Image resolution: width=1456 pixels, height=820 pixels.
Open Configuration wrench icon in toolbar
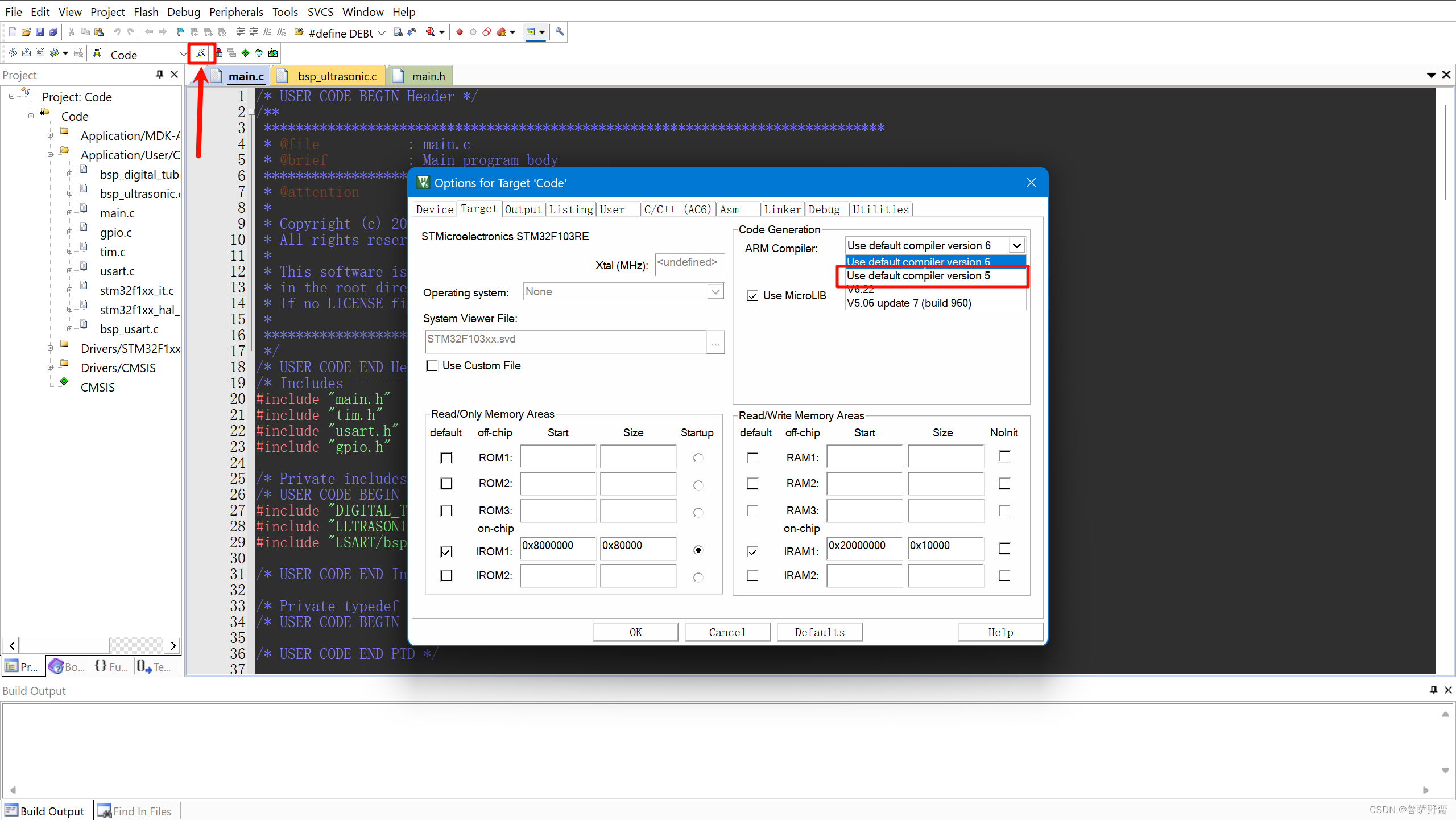point(560,32)
